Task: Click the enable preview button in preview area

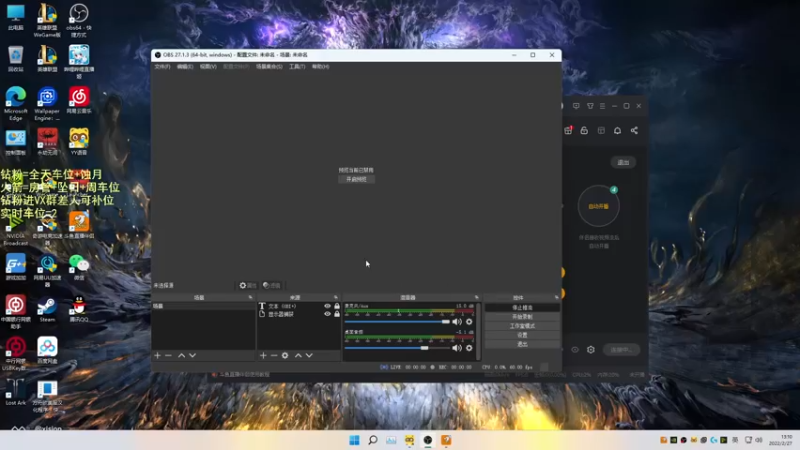Action: [x=356, y=179]
